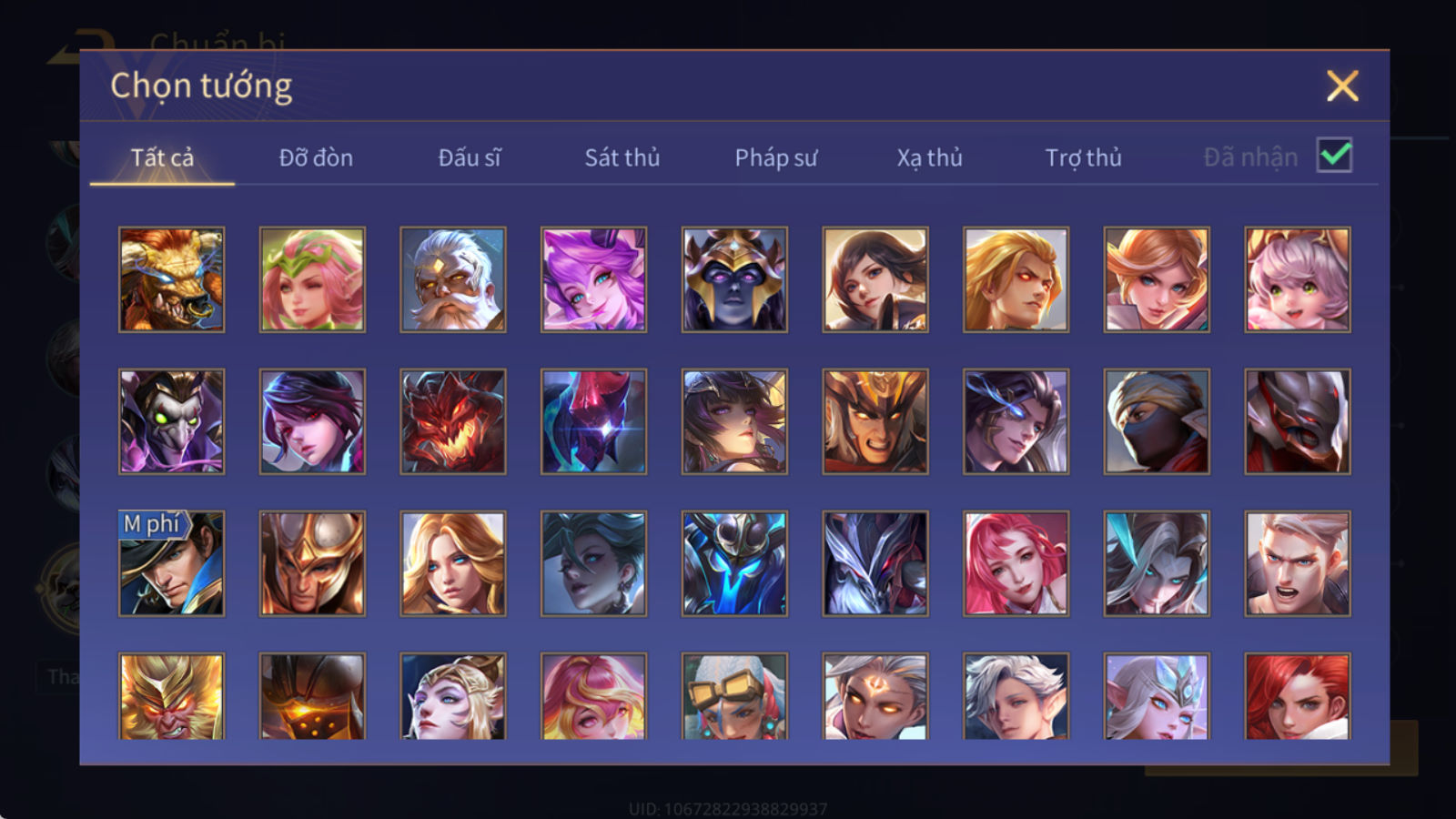Image resolution: width=1456 pixels, height=819 pixels.
Task: Open the 'Đấu sĩ' tab
Action: [x=470, y=157]
